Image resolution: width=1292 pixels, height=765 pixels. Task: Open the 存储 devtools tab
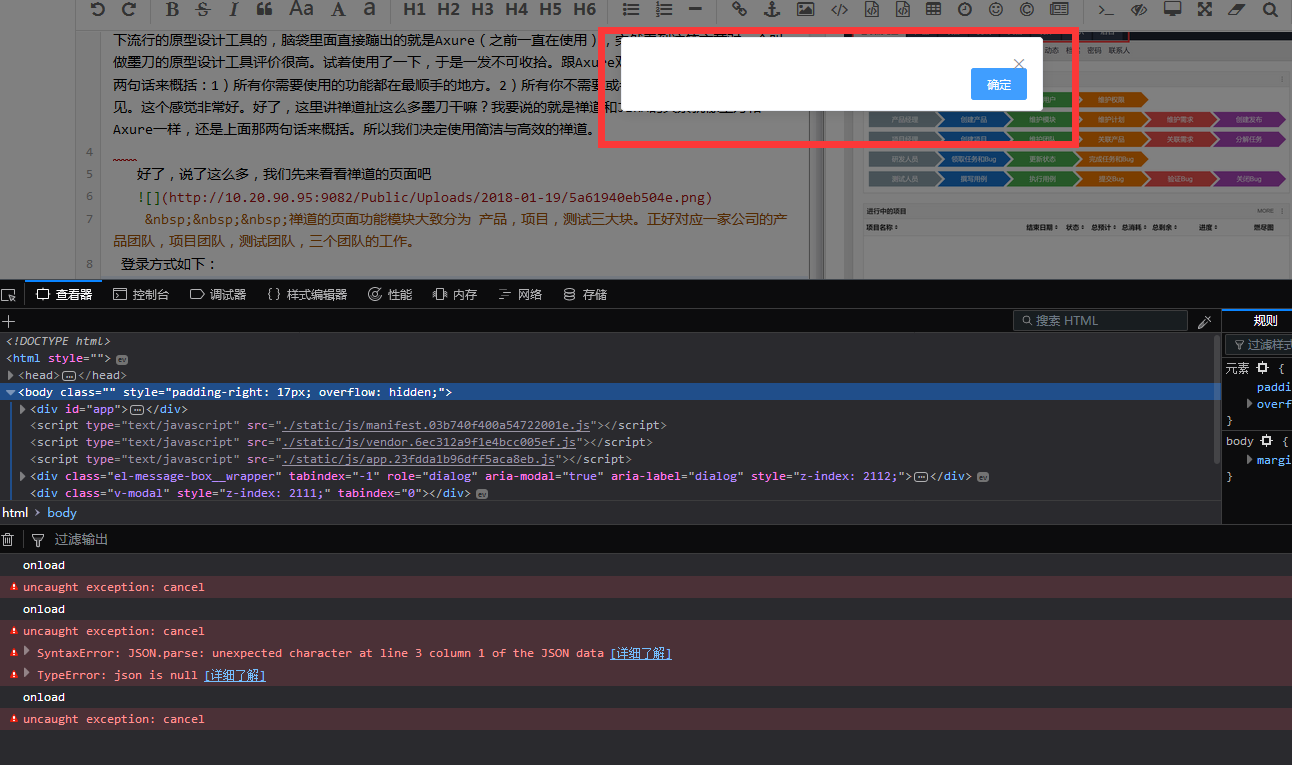point(585,295)
